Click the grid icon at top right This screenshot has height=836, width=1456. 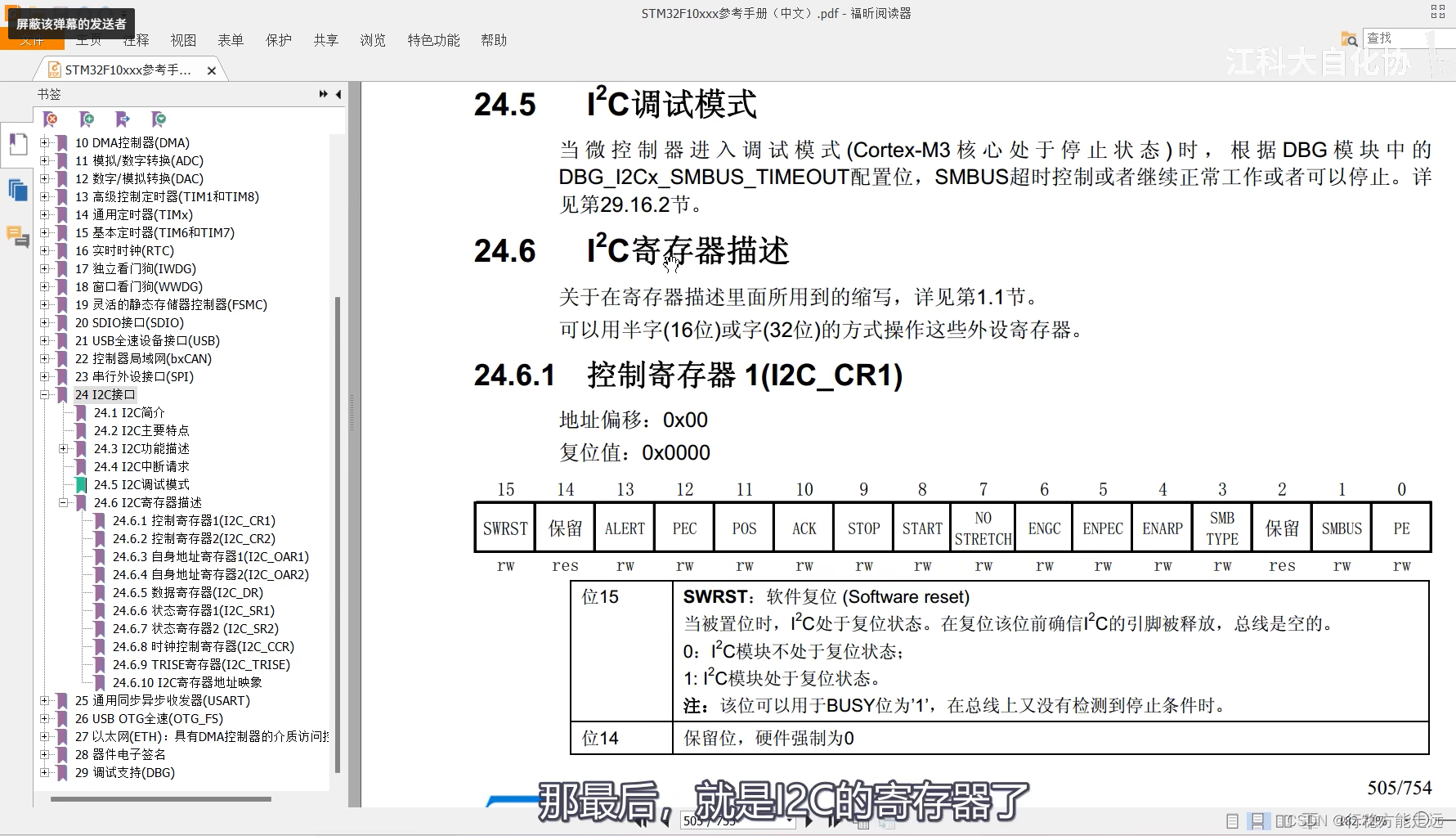tap(1438, 11)
